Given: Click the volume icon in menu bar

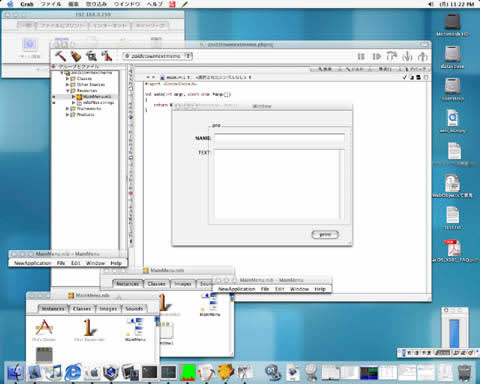Looking at the screenshot, I should click(x=431, y=4).
